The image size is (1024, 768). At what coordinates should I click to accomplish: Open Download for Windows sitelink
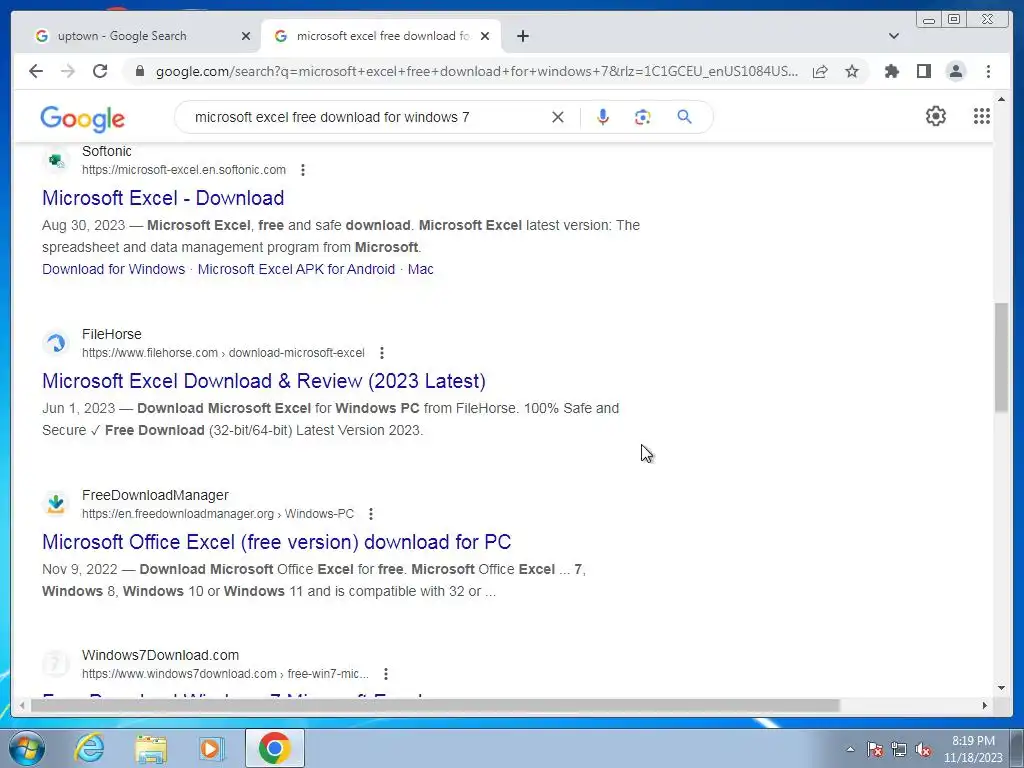pyautogui.click(x=114, y=269)
